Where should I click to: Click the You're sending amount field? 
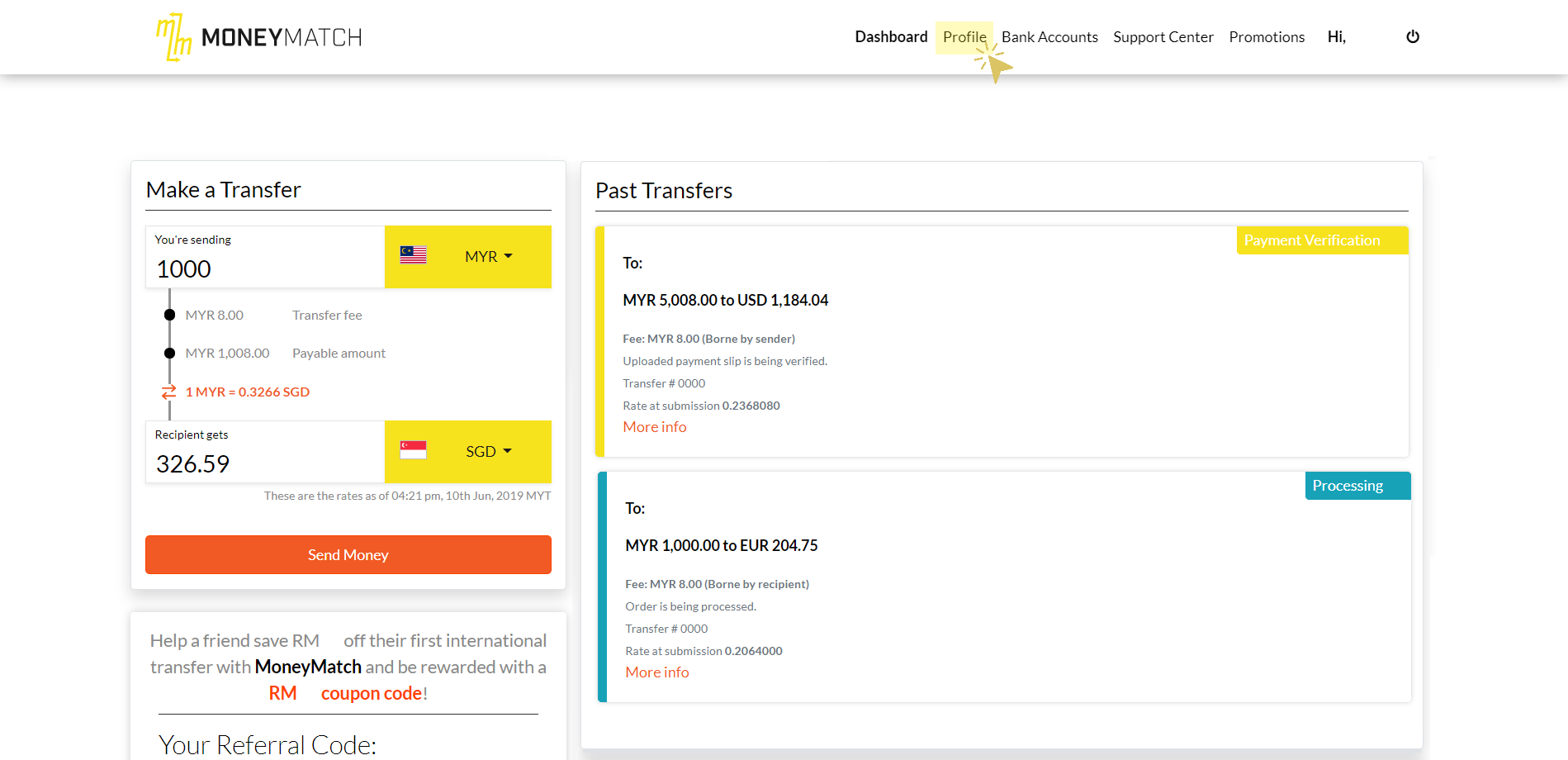tap(264, 268)
